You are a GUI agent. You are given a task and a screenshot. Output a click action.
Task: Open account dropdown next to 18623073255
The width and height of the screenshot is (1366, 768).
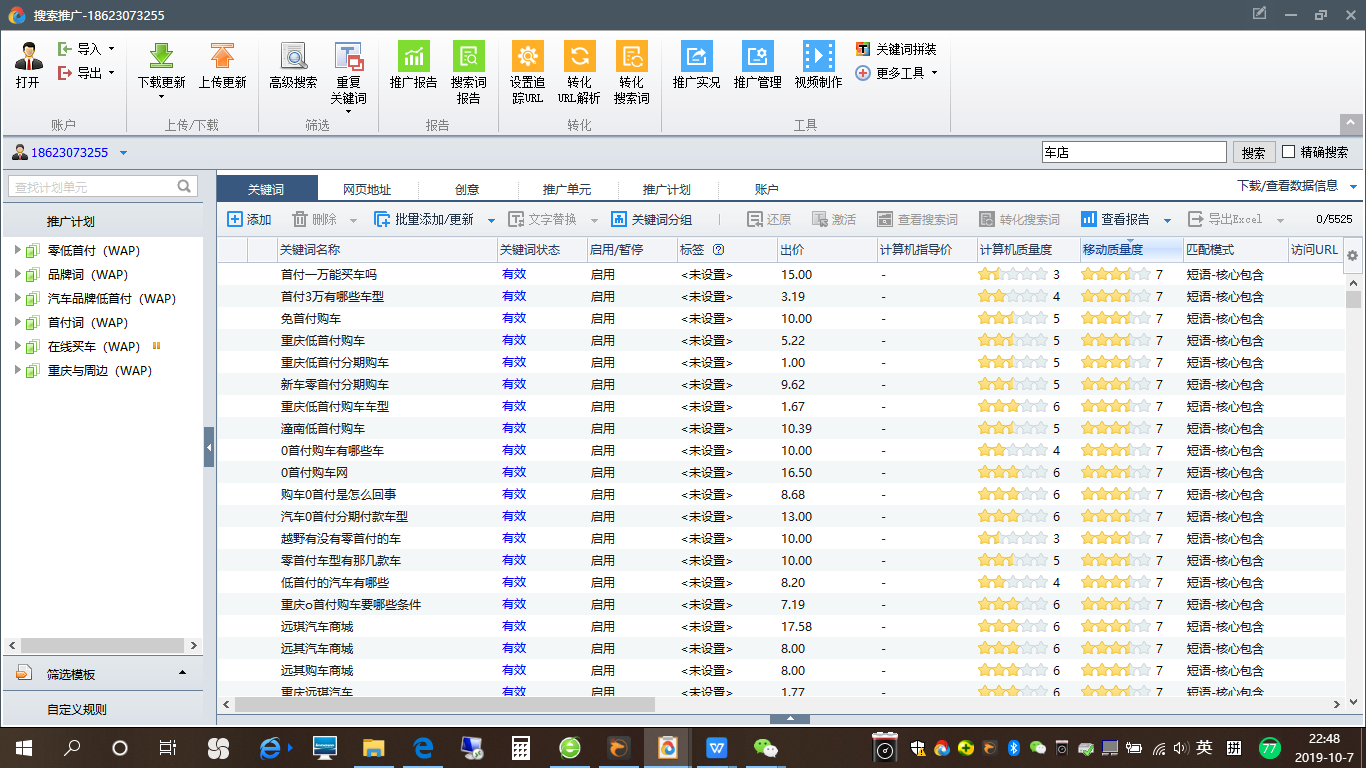pyautogui.click(x=123, y=153)
